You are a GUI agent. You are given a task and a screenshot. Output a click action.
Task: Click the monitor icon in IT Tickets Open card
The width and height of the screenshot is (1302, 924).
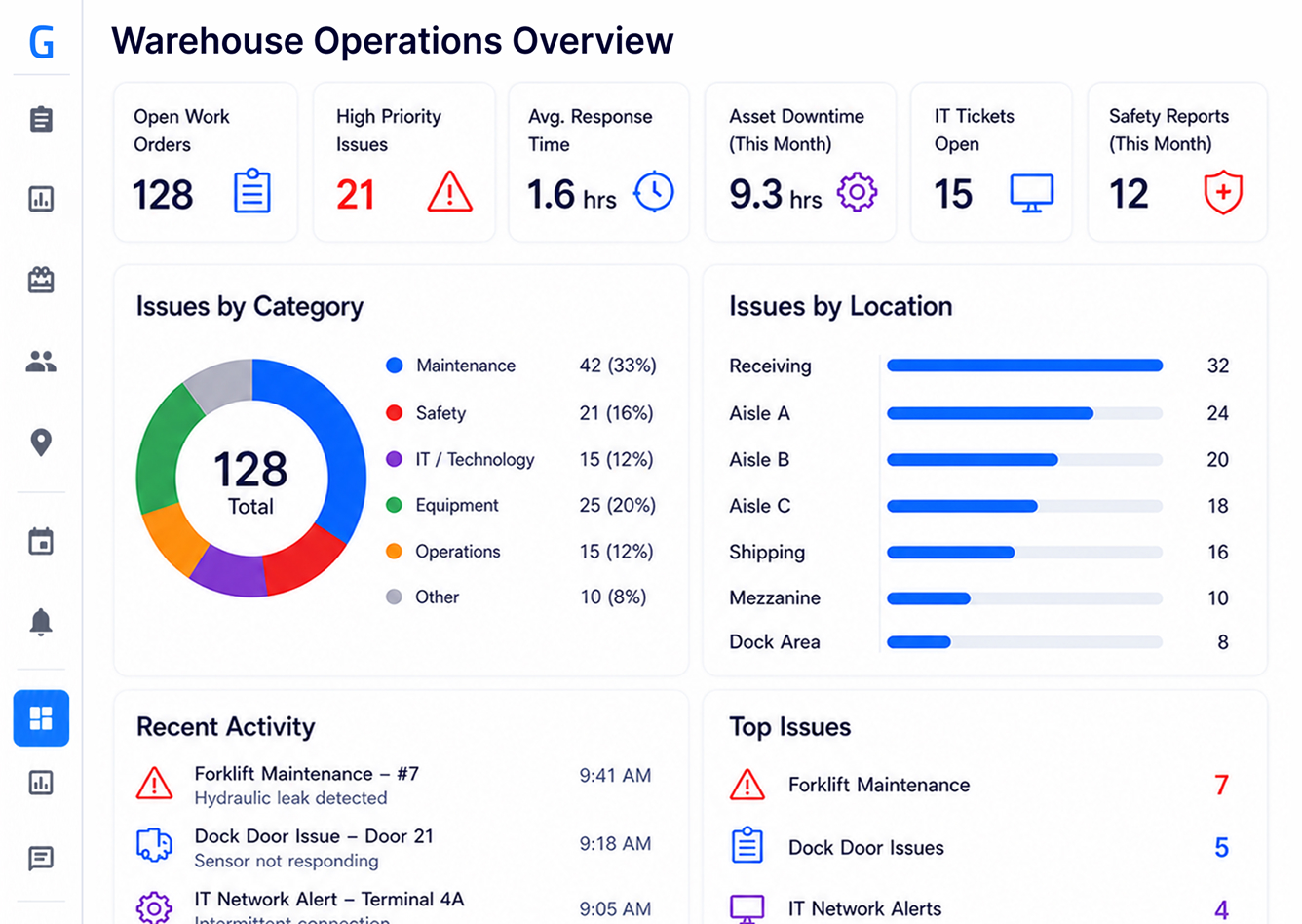click(1031, 193)
